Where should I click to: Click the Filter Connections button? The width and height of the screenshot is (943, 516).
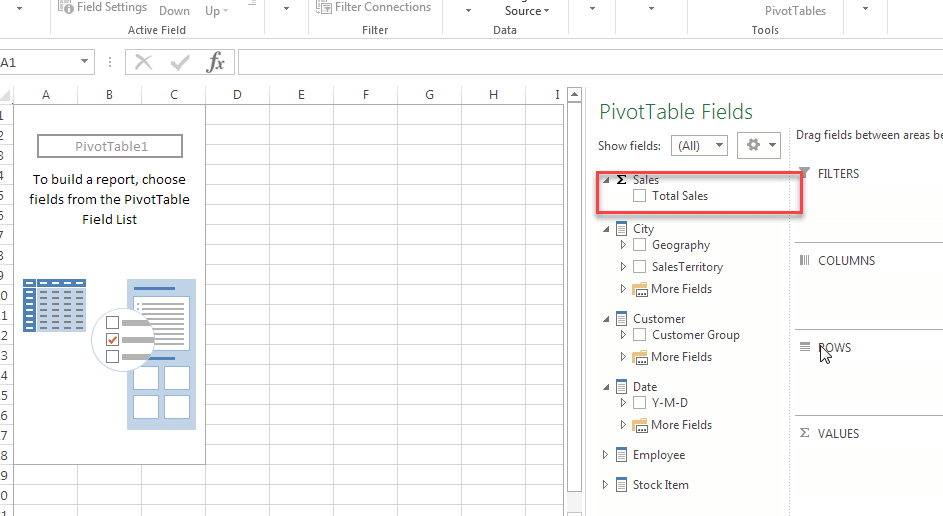(373, 7)
